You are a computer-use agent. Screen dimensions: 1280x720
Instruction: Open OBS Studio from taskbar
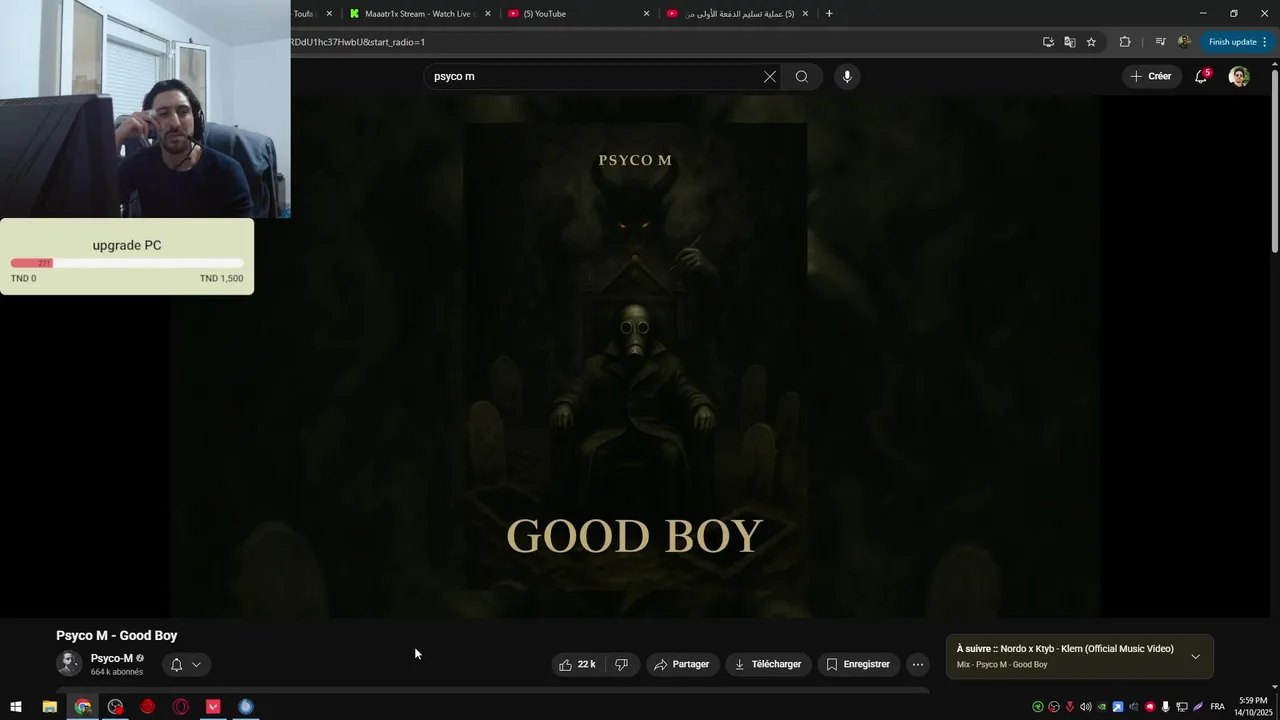(x=116, y=707)
